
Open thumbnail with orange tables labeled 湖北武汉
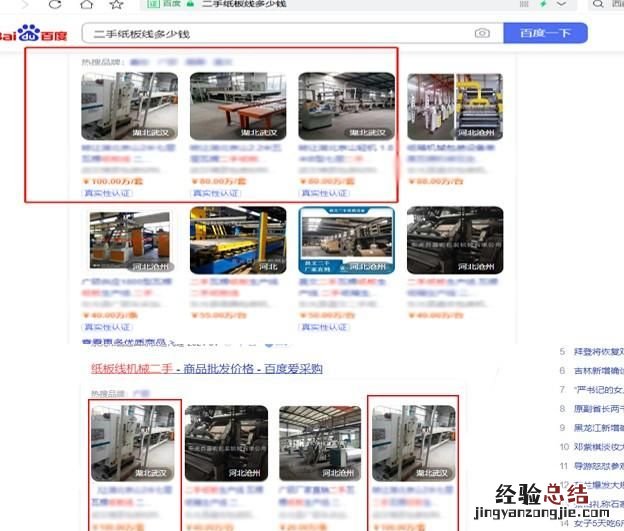(x=238, y=106)
